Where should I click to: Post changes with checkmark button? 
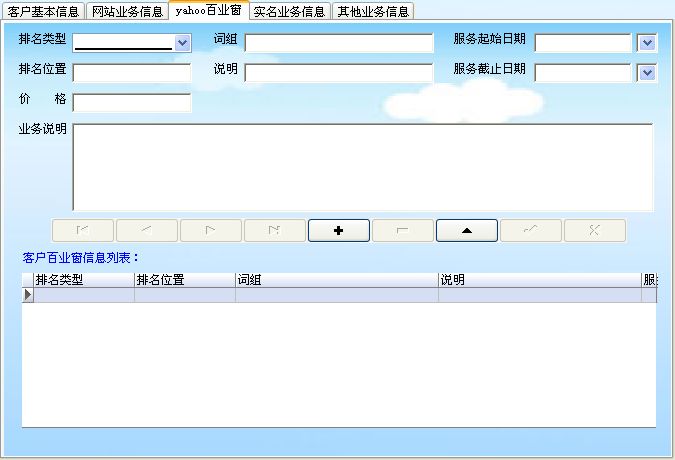point(531,230)
